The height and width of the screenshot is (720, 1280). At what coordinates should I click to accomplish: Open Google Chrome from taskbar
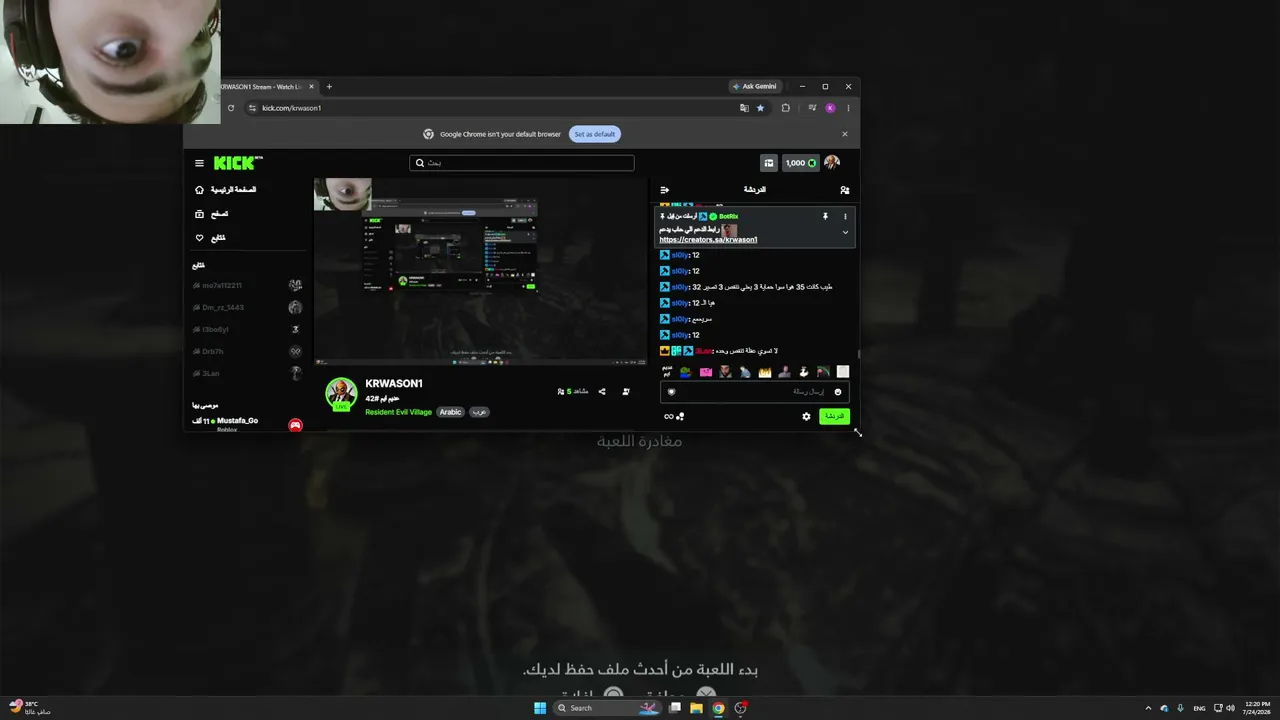point(718,708)
